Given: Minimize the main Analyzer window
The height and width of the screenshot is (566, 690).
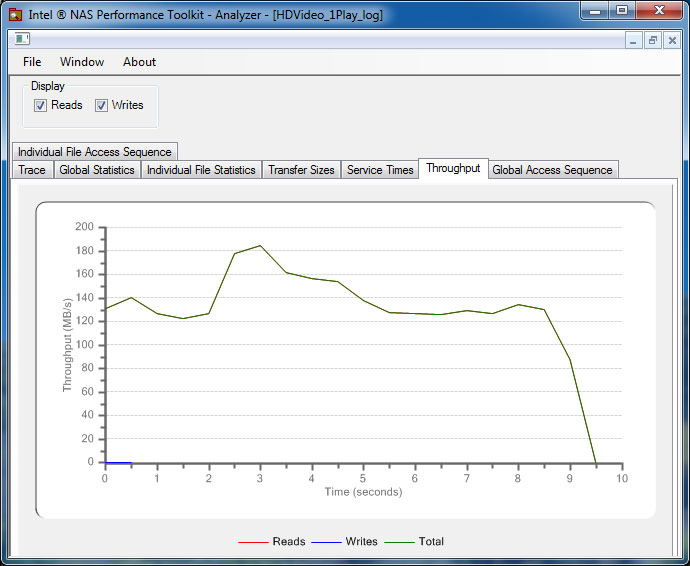Looking at the screenshot, I should coord(597,11).
